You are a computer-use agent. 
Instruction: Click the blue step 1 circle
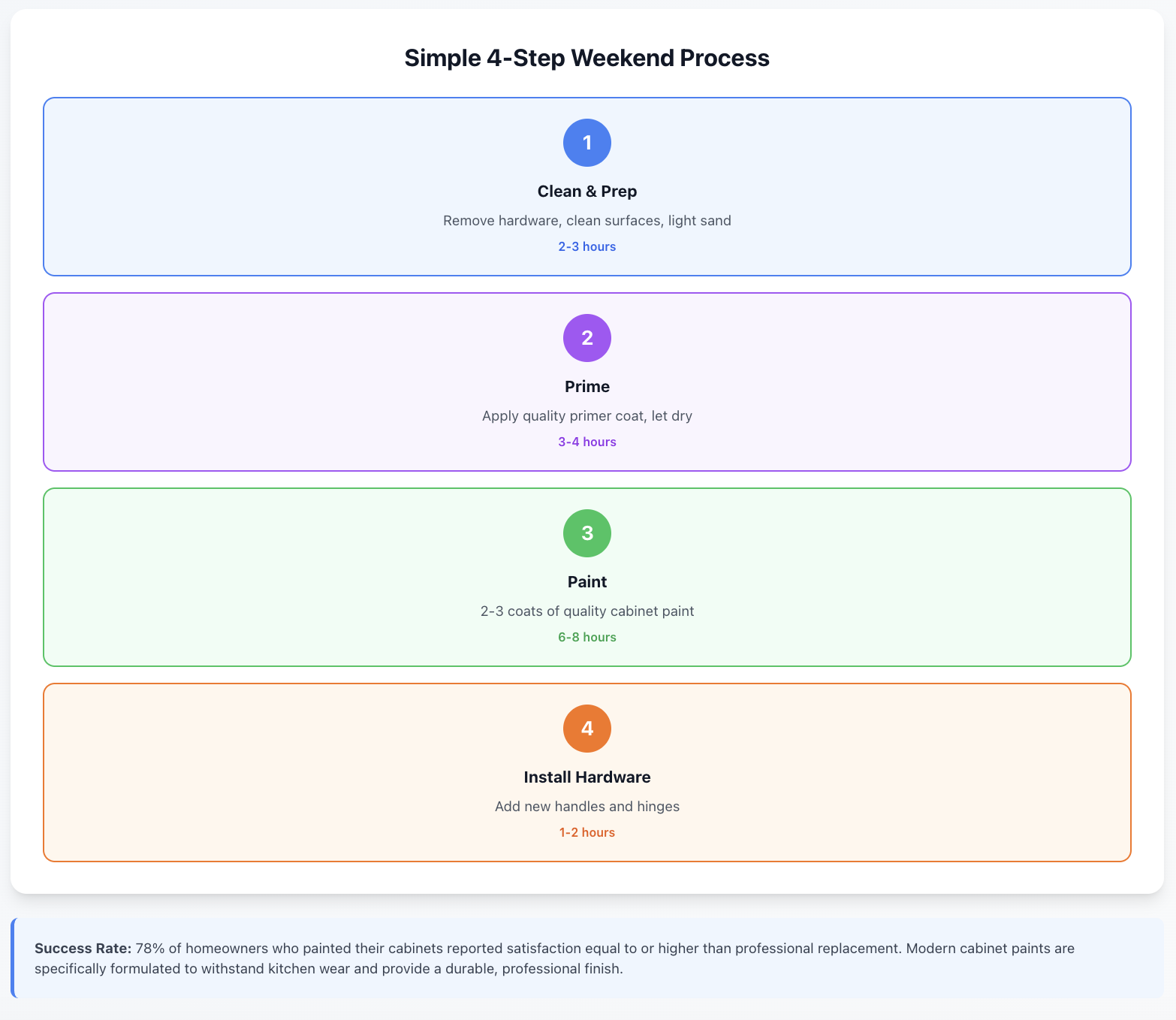point(587,143)
